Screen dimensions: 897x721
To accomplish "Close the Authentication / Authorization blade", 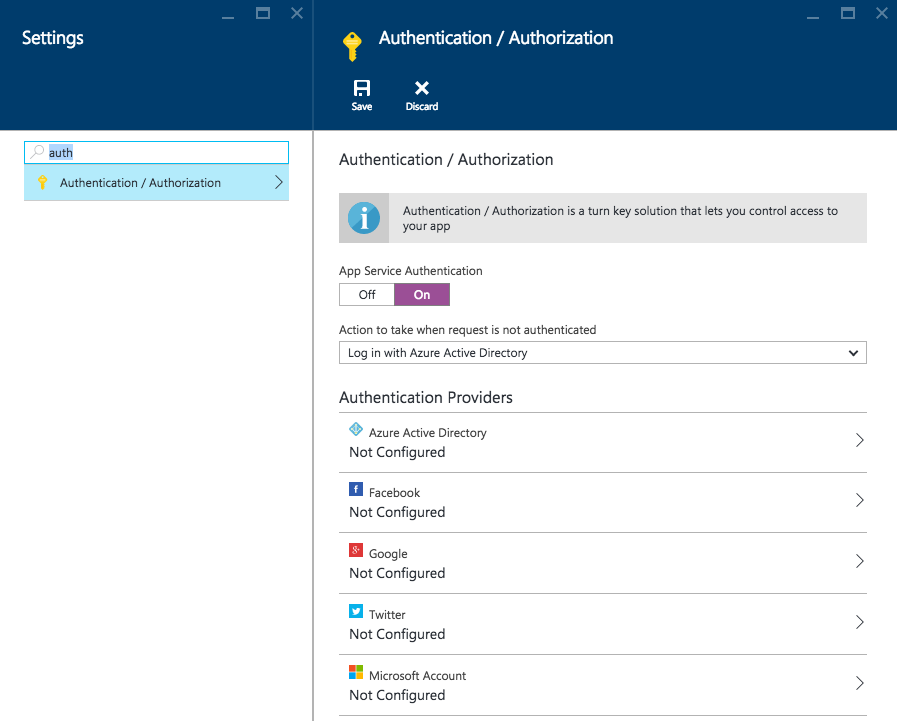I will coord(882,13).
